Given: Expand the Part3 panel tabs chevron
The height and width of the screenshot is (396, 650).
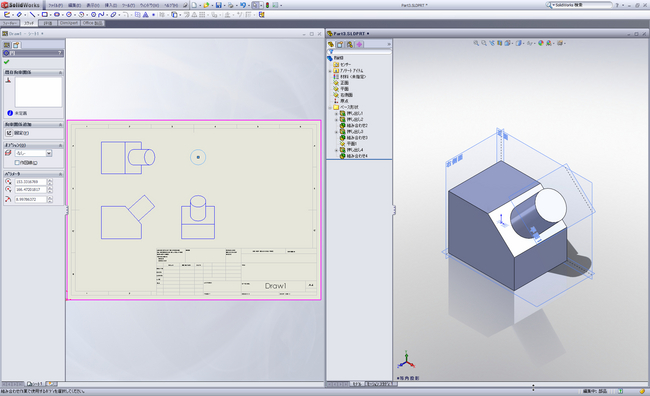Looking at the screenshot, I should [x=389, y=44].
